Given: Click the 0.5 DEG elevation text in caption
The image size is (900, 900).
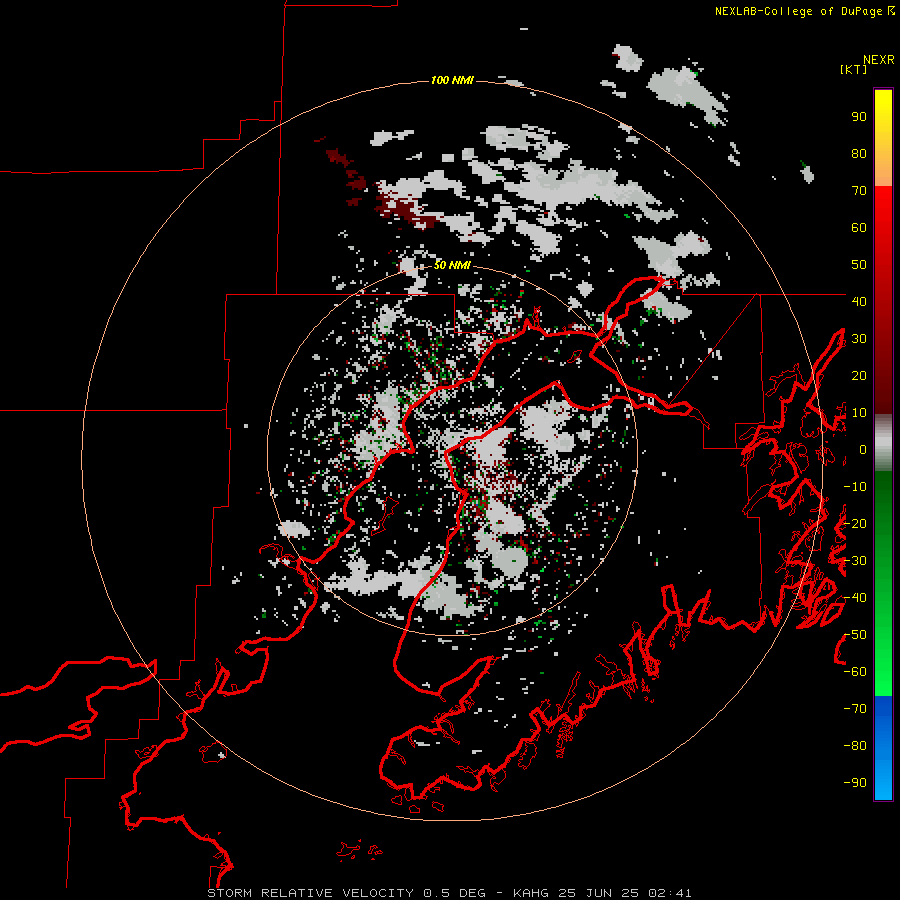Looking at the screenshot, I should pyautogui.click(x=454, y=893).
